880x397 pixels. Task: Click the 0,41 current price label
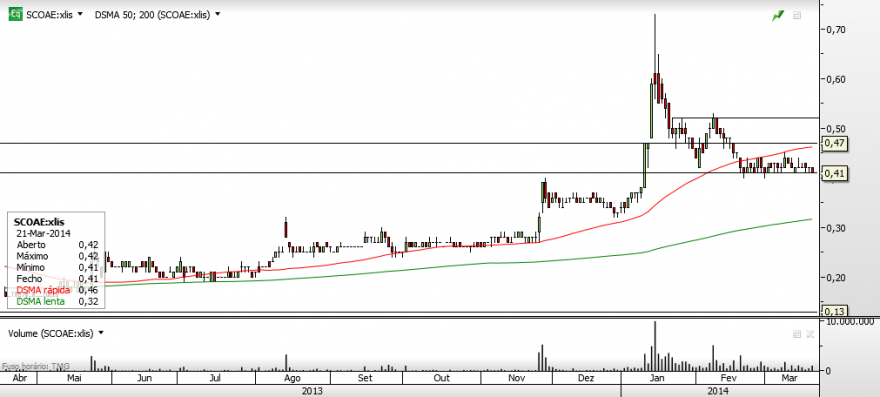pyautogui.click(x=834, y=174)
